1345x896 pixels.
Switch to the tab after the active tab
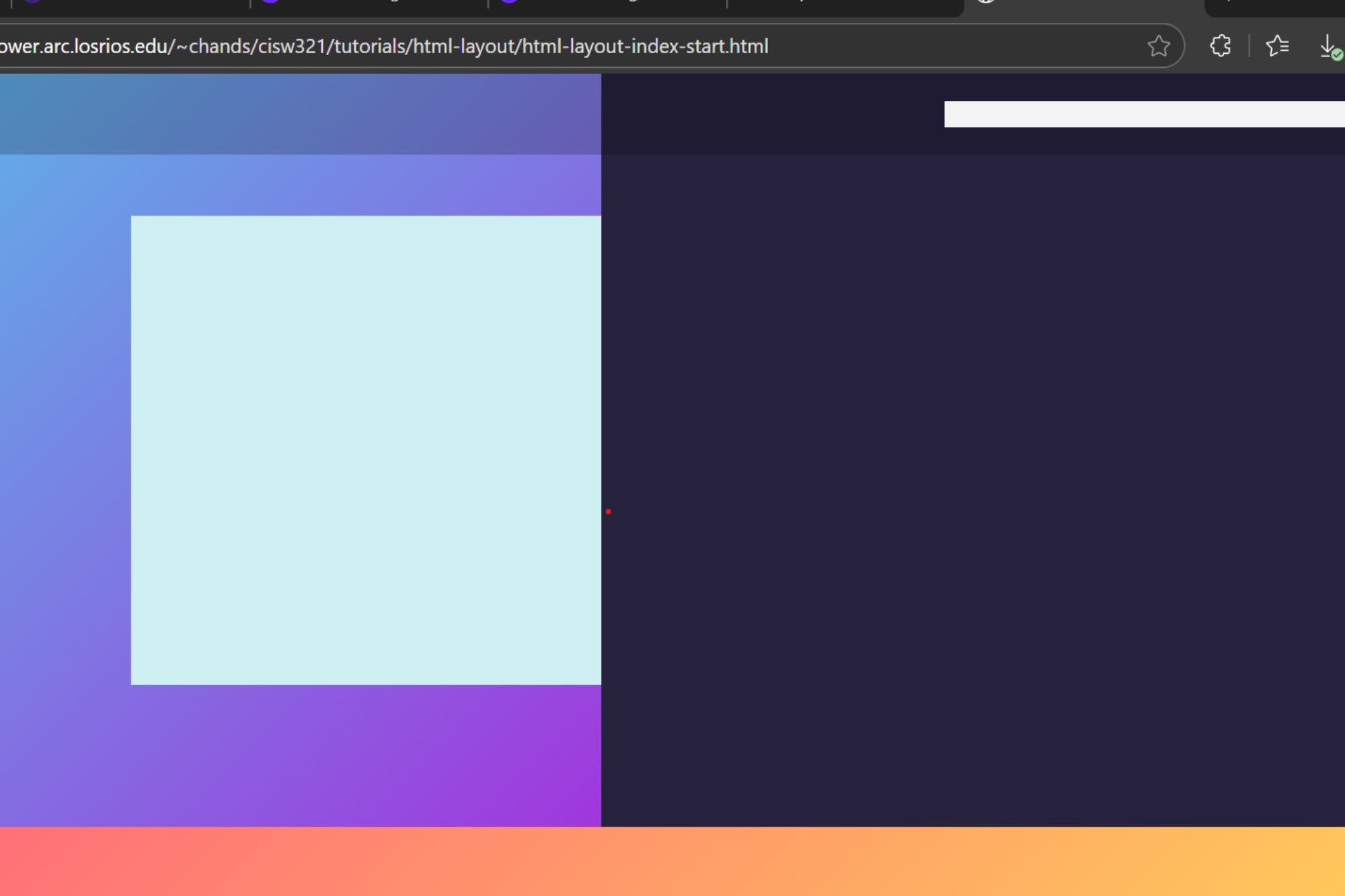[x=1274, y=5]
